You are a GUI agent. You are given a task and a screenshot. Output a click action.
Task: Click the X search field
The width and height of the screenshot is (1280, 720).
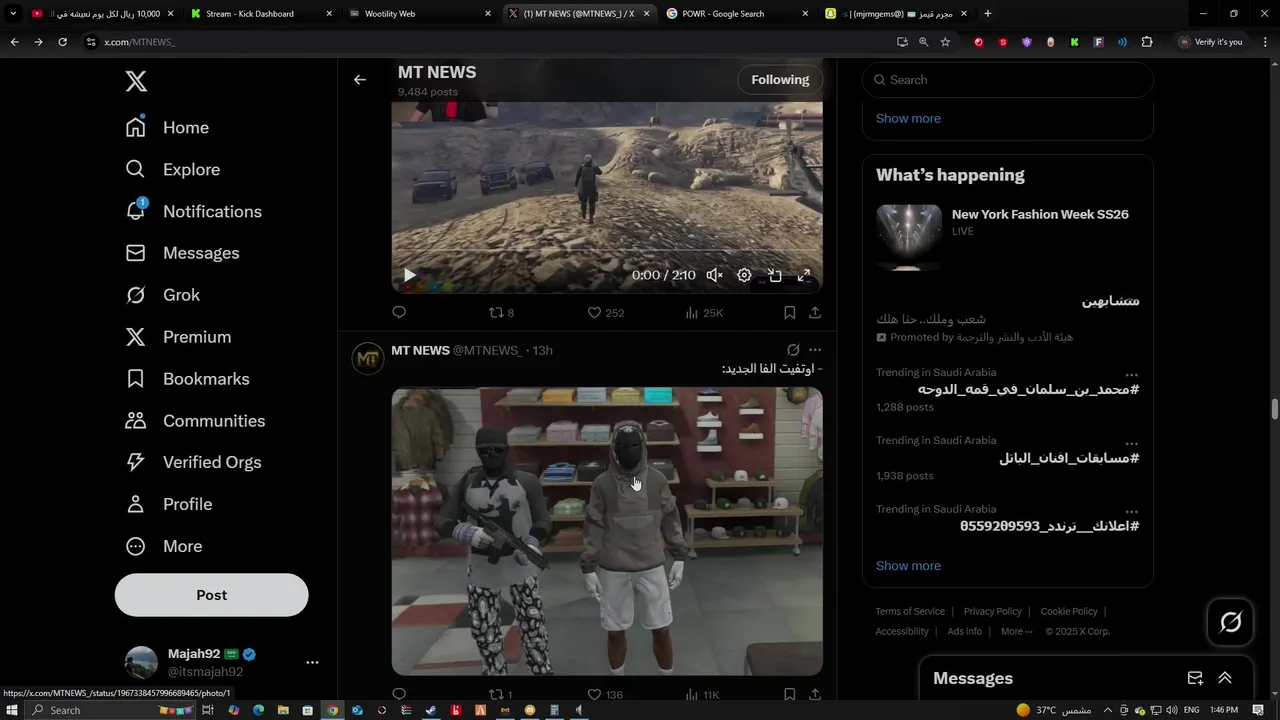[x=1008, y=80]
